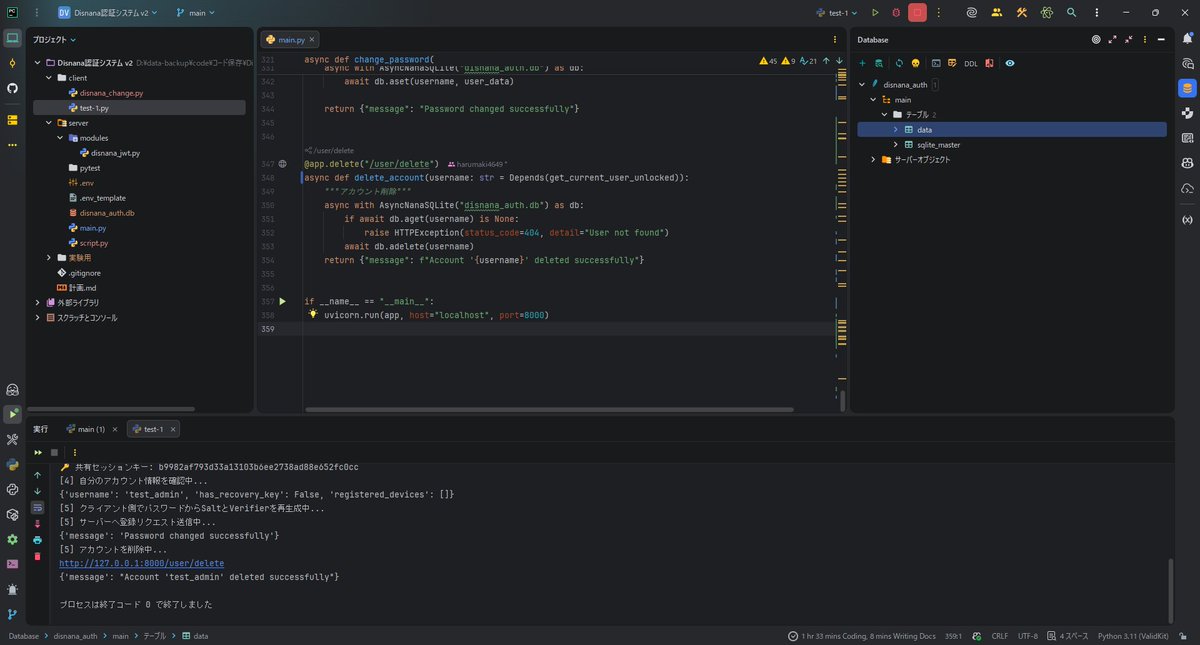The width and height of the screenshot is (1200, 645).
Task: Open the Run tool window sidebar icon
Action: pyautogui.click(x=12, y=414)
